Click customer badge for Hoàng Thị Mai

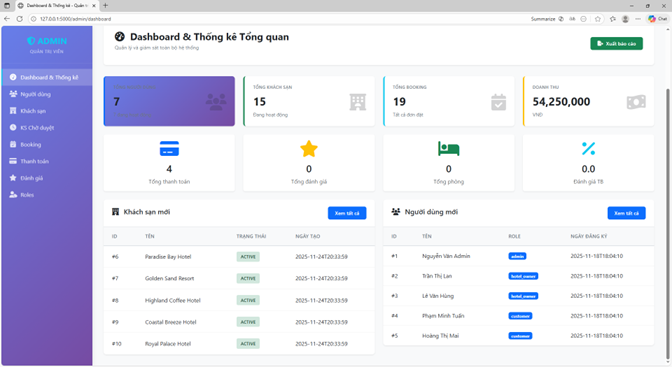(520, 336)
